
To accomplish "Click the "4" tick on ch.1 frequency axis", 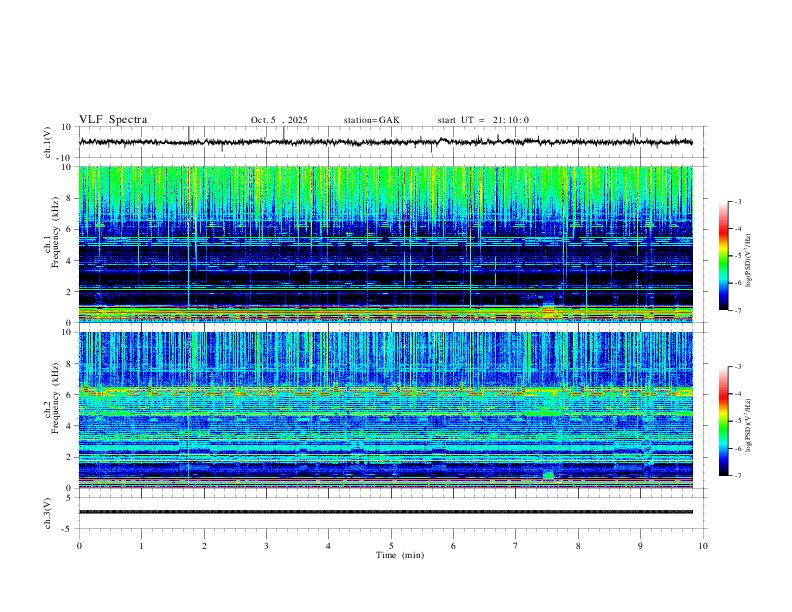I will click(70, 261).
